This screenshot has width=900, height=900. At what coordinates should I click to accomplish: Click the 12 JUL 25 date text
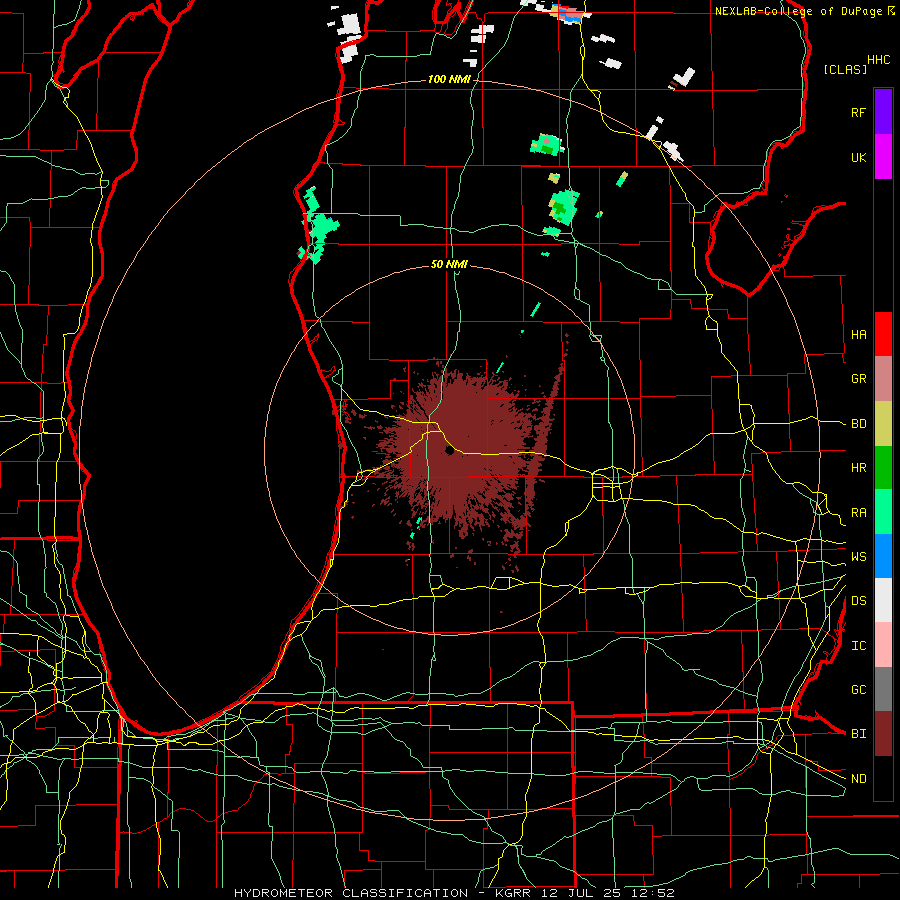tap(581, 893)
